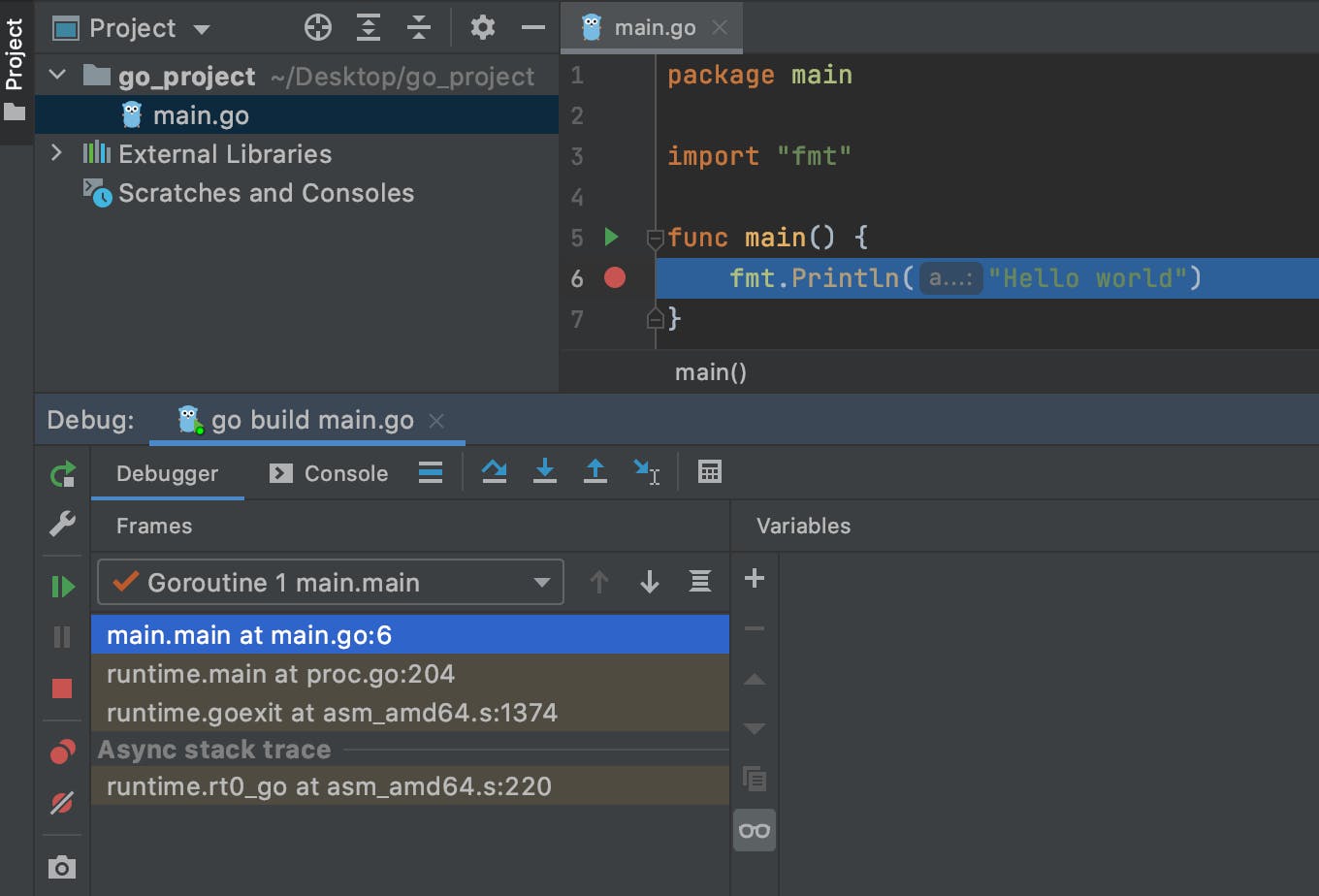
Task: Click the Step Out button
Action: click(x=595, y=472)
